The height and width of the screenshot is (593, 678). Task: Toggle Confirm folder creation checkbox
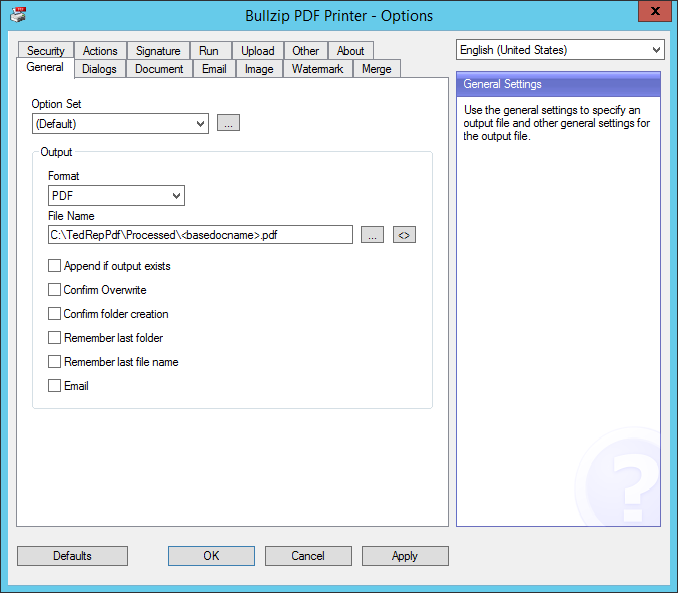(x=54, y=314)
